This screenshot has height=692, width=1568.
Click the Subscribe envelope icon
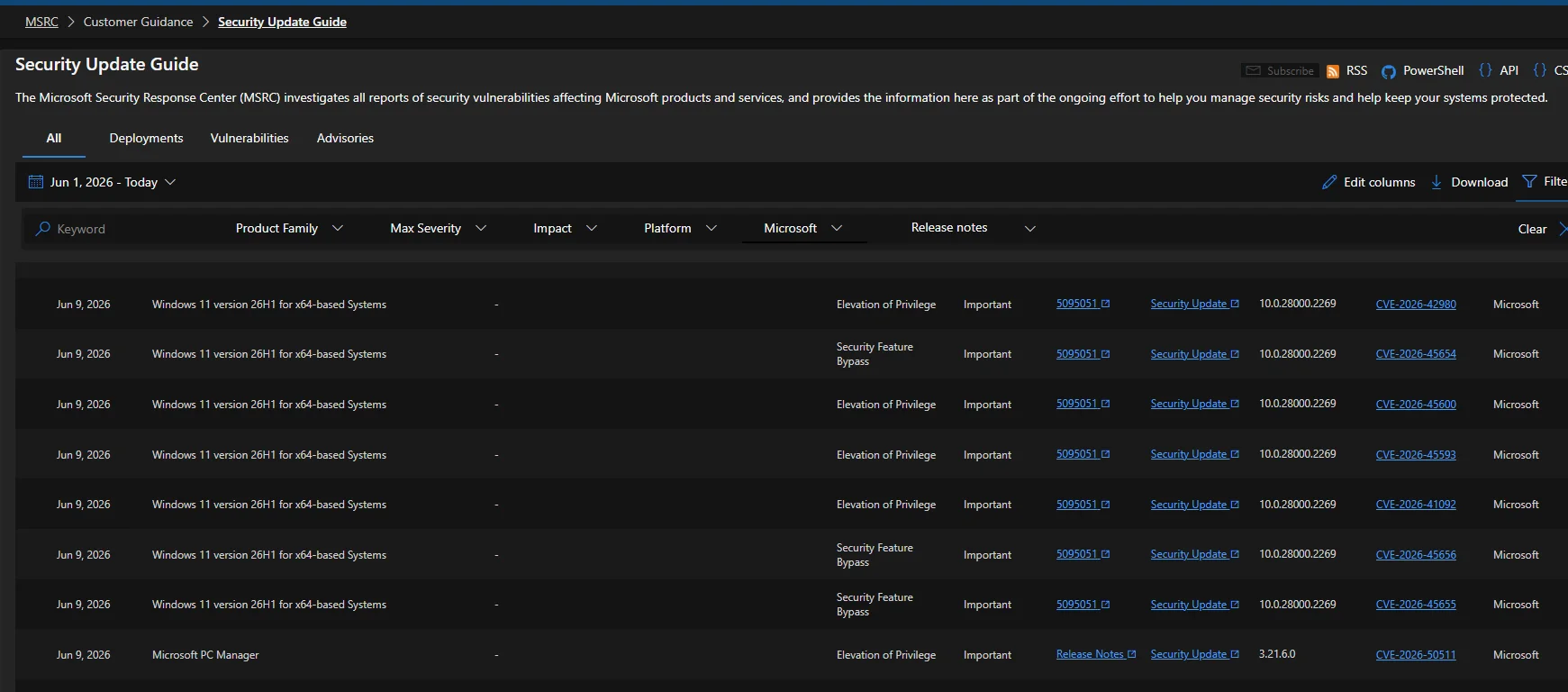pyautogui.click(x=1253, y=70)
